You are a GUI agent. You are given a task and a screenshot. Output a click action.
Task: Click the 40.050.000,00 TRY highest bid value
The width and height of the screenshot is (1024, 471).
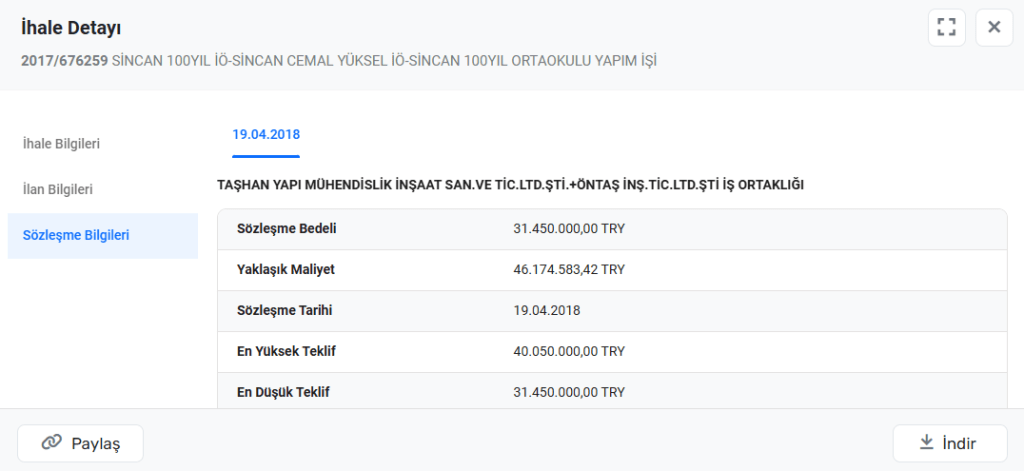[568, 351]
